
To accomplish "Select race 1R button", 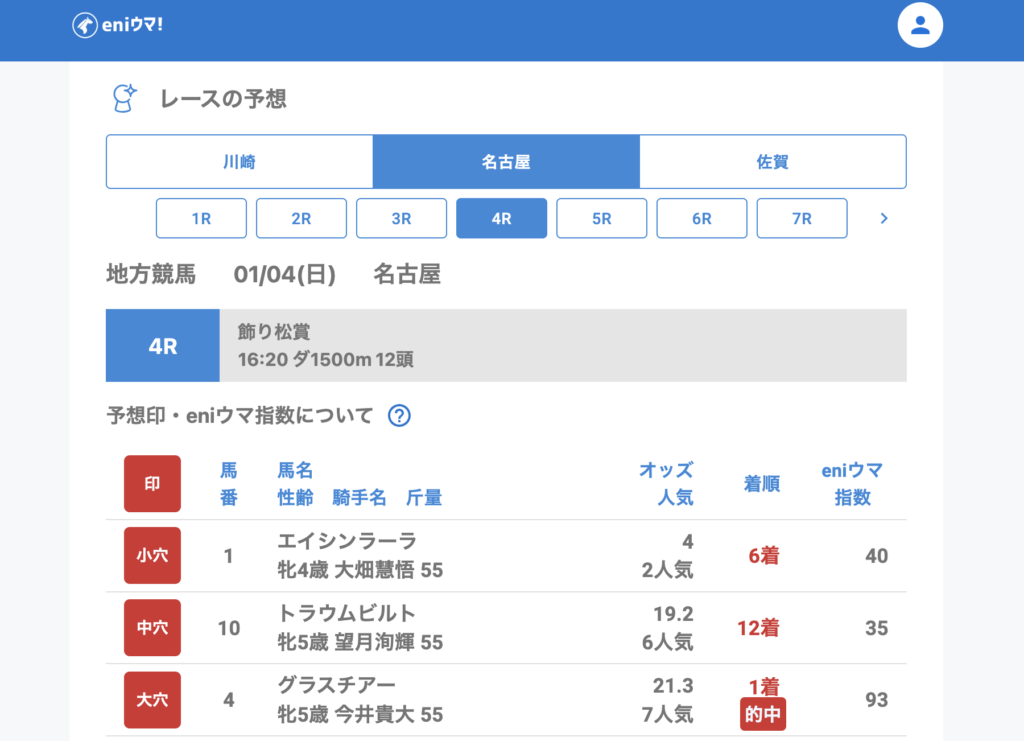I will pyautogui.click(x=201, y=218).
